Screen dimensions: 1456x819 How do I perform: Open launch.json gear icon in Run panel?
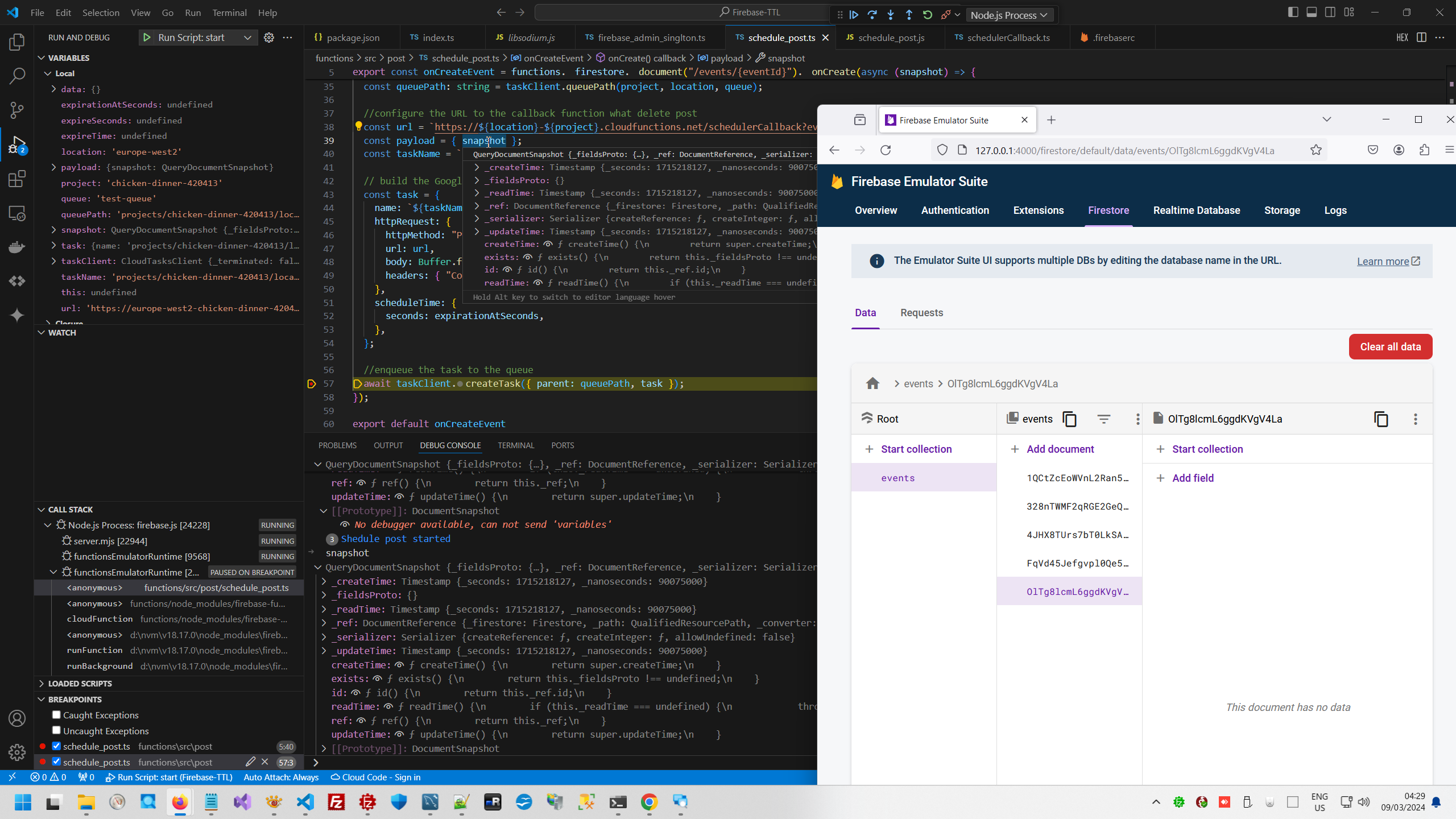269,38
